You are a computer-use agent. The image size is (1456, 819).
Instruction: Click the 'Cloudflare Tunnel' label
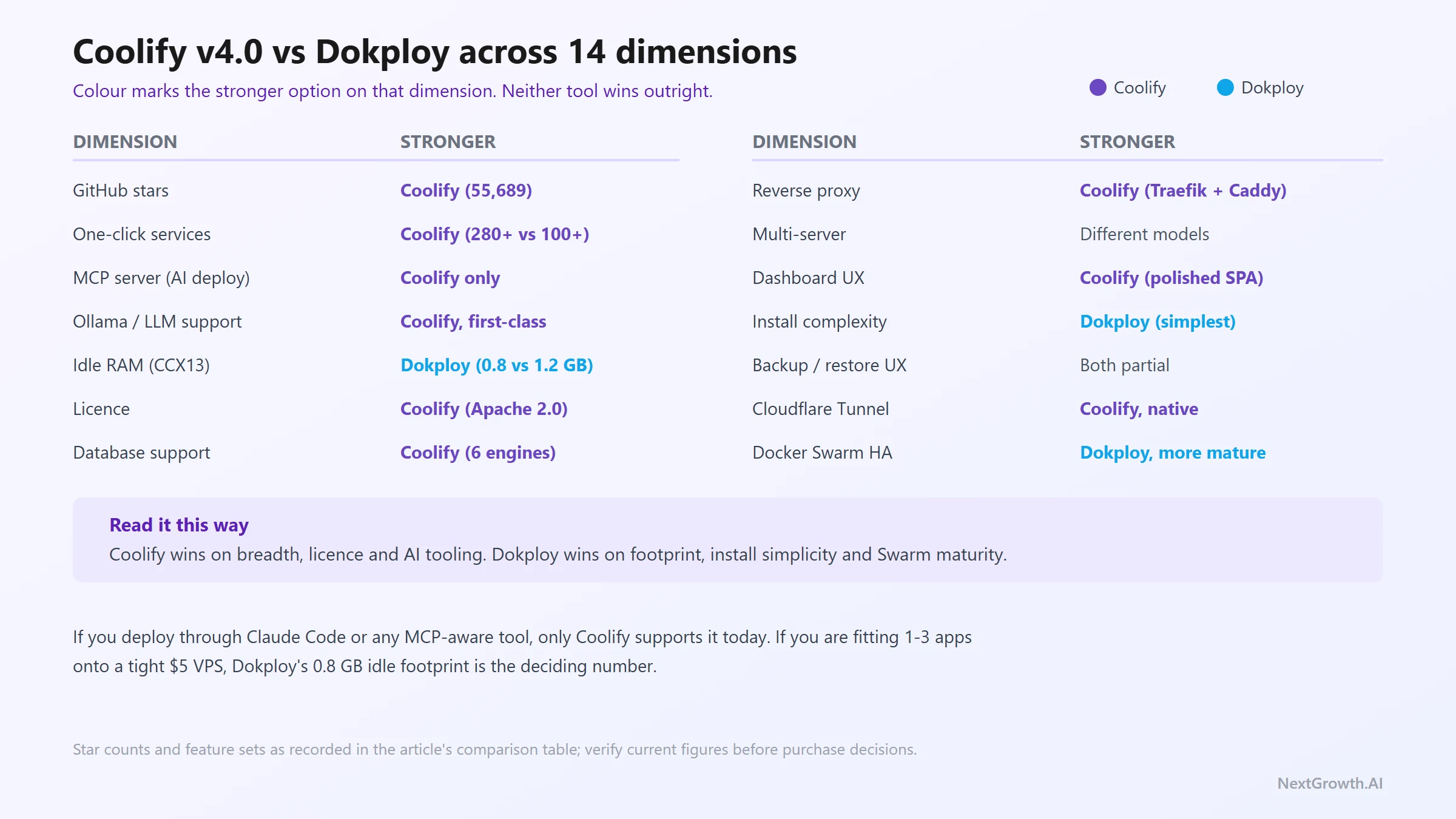pos(821,409)
